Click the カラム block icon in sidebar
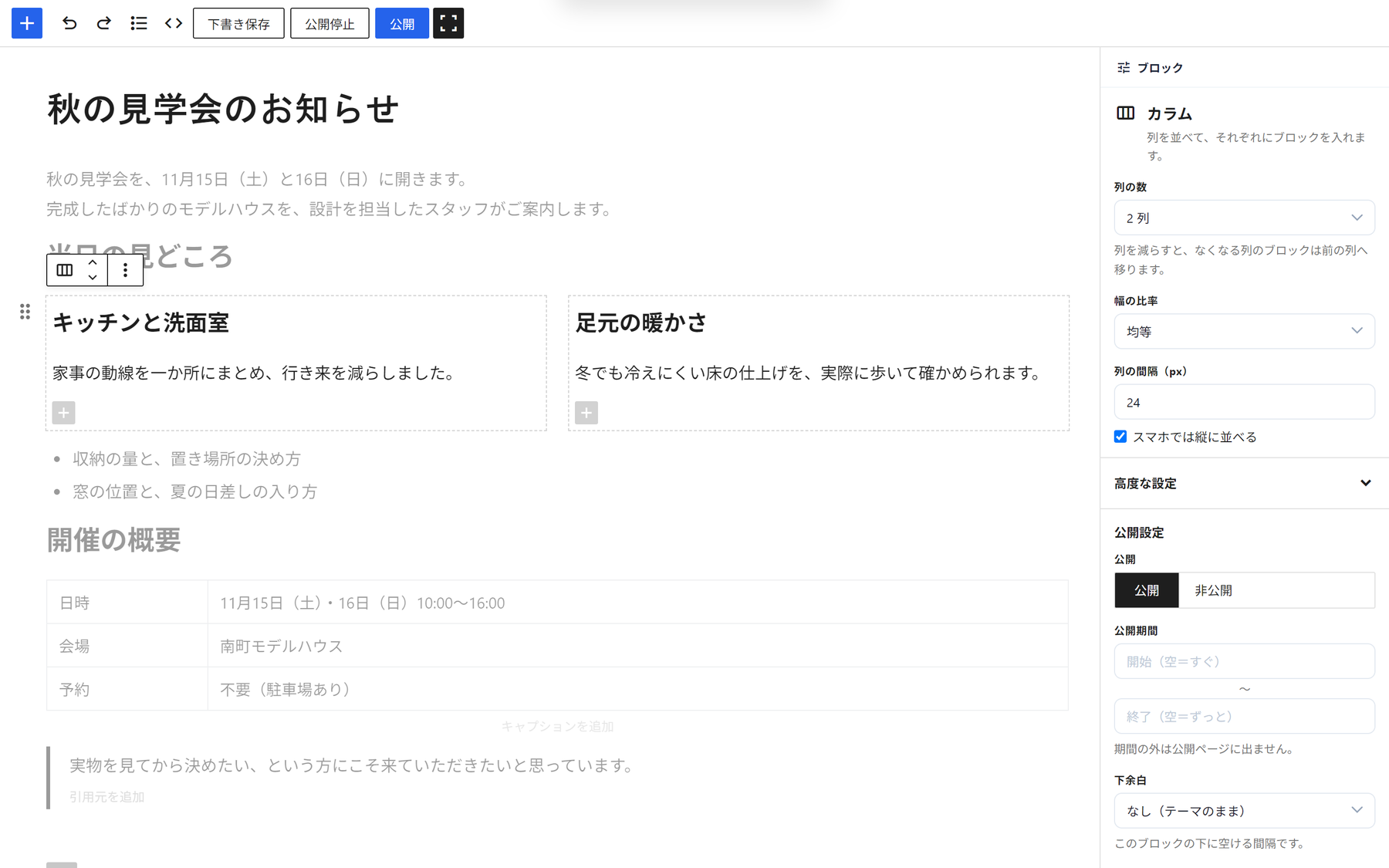 tap(1126, 113)
